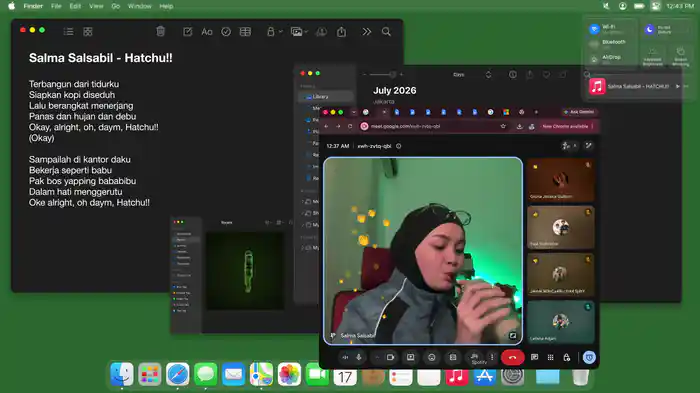700x393 pixels.
Task: Play Salma Salsabil - HATCHU!! in Control Center
Action: tap(678, 86)
